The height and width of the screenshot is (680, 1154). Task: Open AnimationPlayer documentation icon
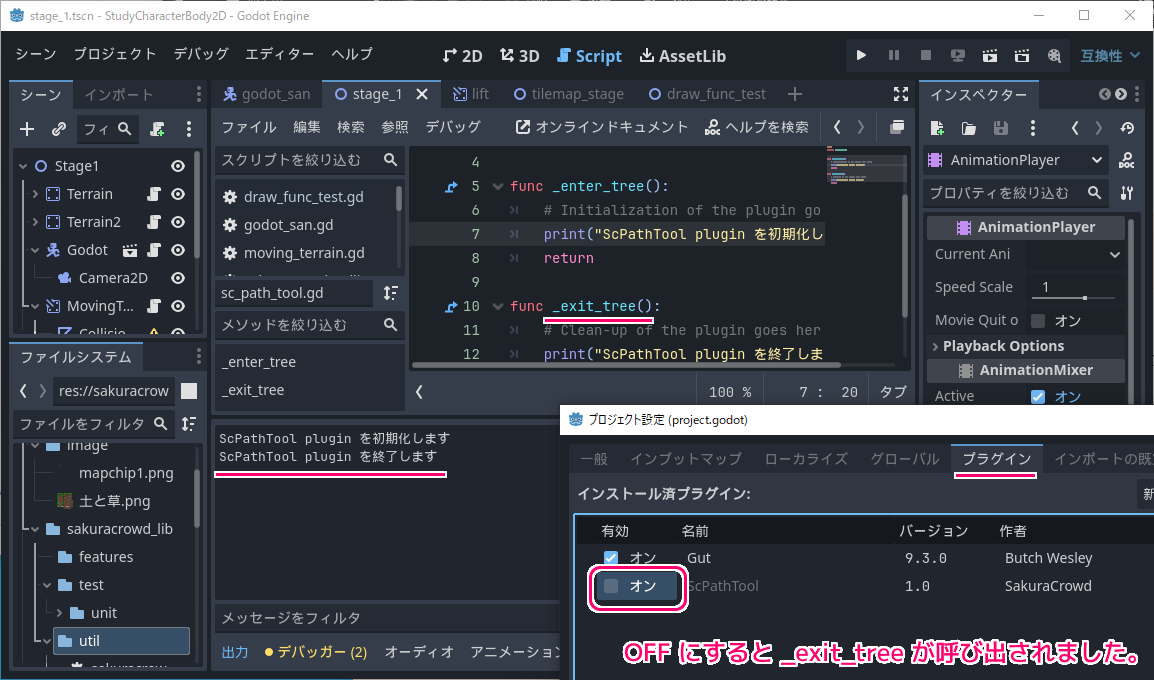point(1127,160)
